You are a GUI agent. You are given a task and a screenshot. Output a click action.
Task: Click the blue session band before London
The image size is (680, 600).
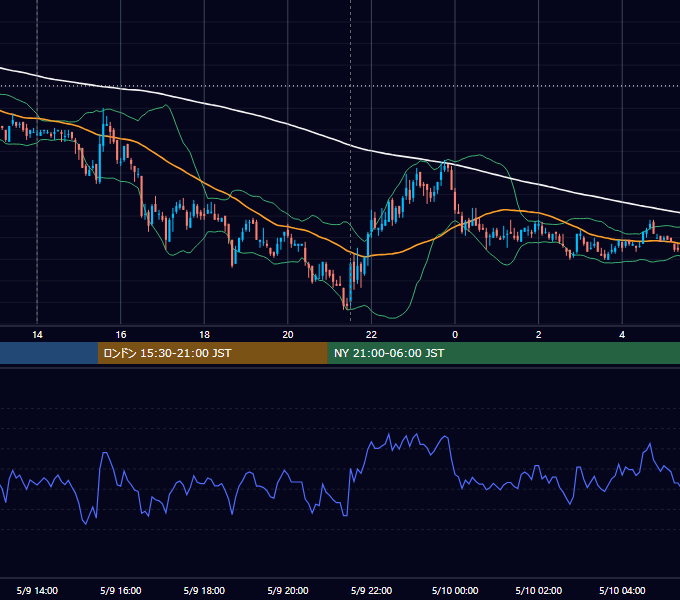click(x=49, y=353)
